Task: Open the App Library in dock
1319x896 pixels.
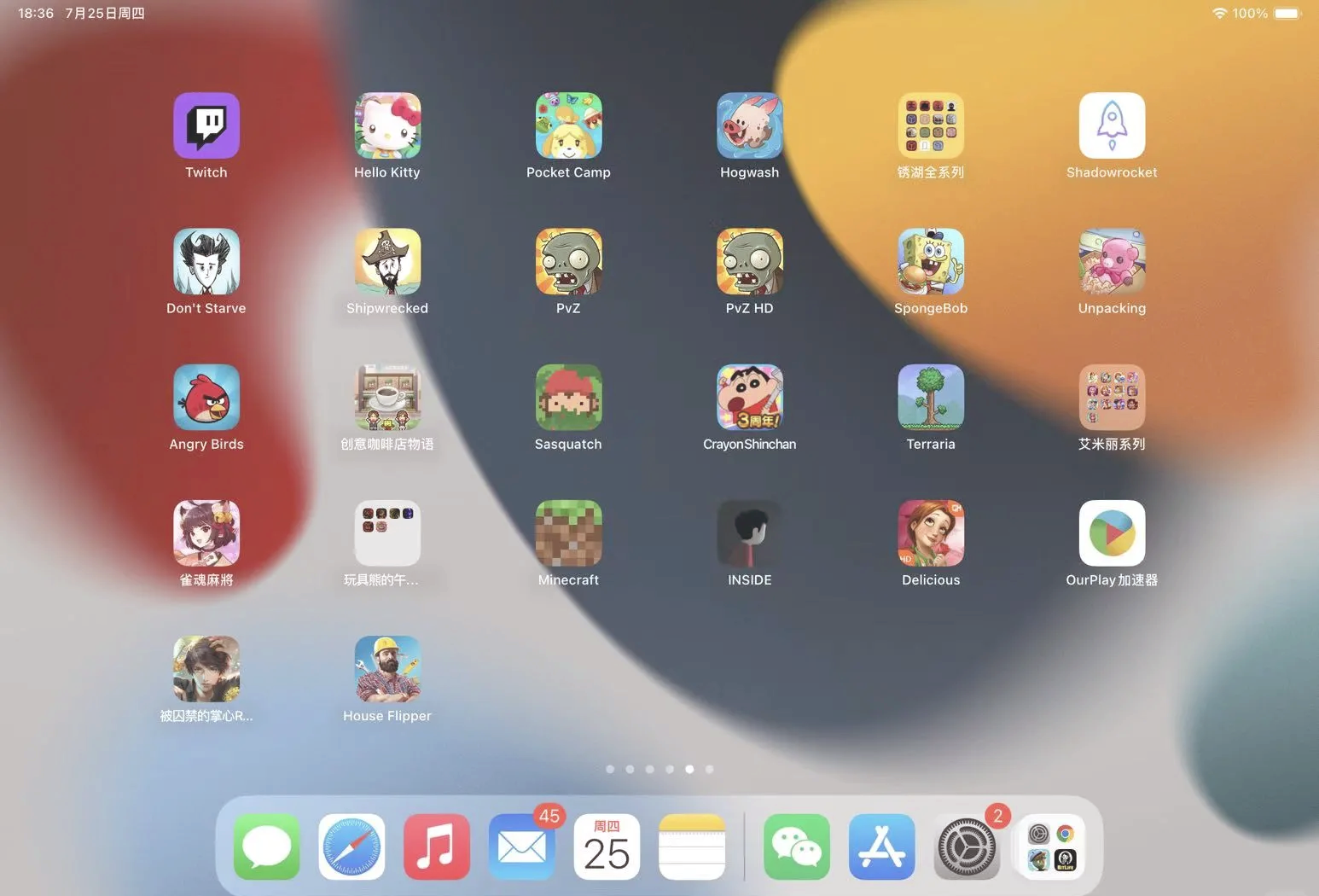Action: [1052, 847]
